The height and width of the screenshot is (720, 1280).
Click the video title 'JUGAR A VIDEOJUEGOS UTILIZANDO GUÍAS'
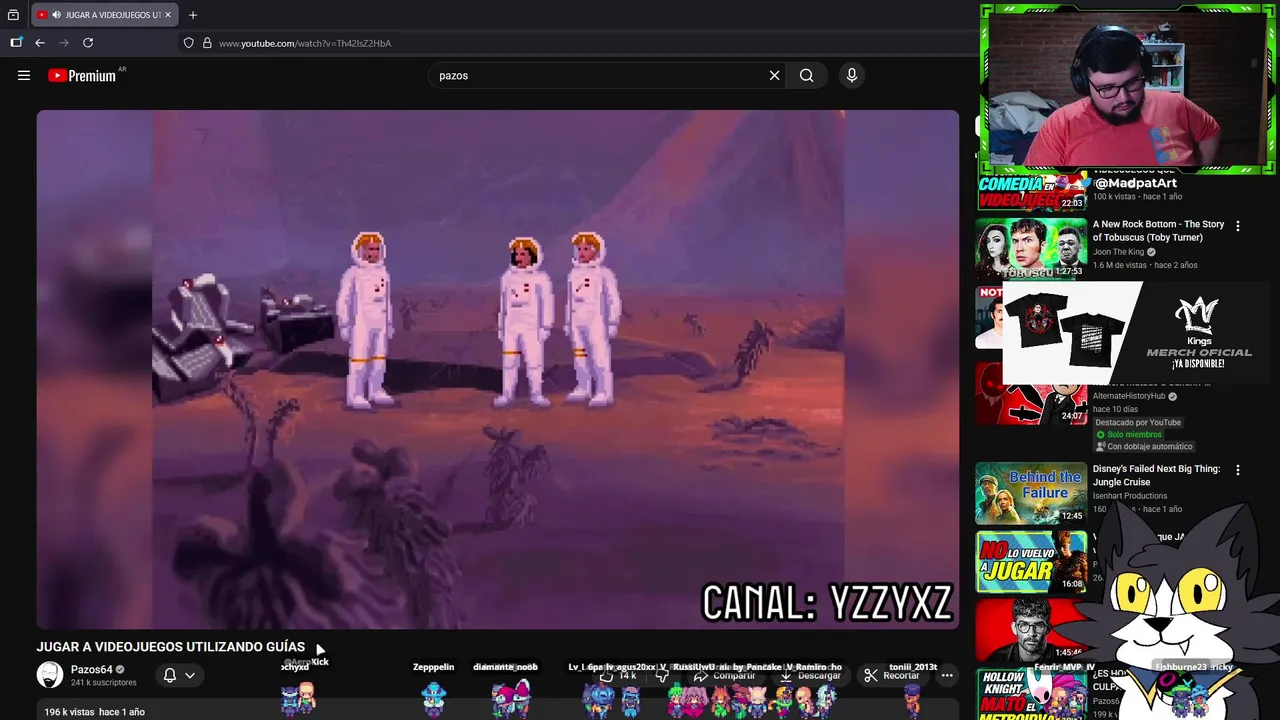(x=171, y=647)
